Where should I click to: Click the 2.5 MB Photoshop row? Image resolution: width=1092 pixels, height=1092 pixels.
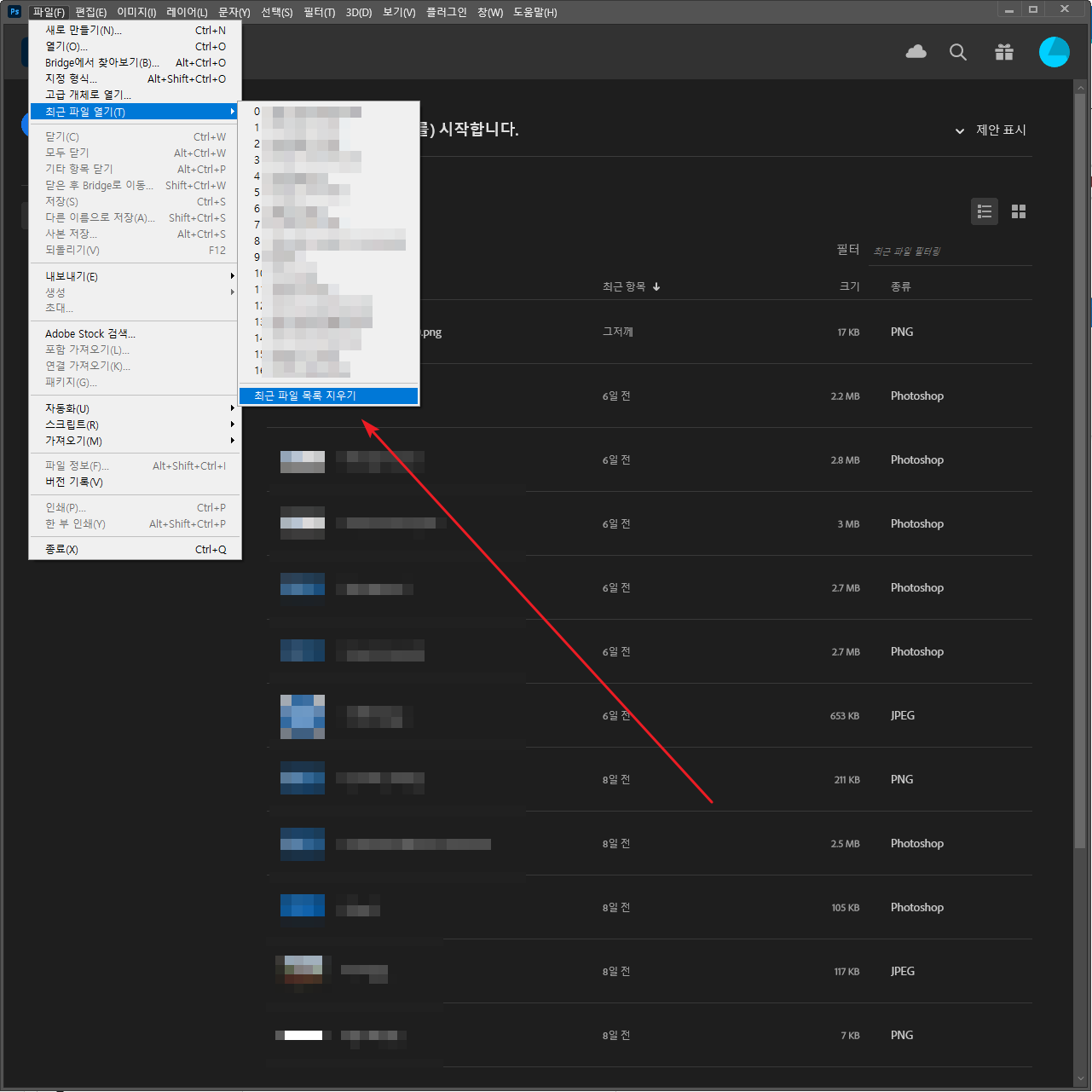(649, 843)
